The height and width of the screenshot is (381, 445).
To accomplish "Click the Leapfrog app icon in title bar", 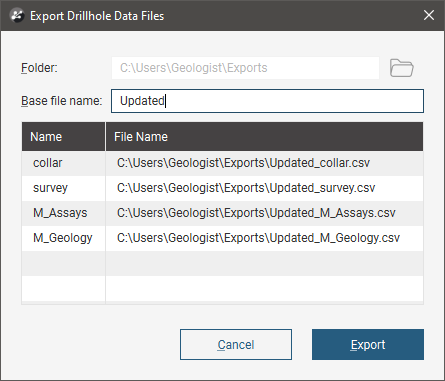I will [x=17, y=15].
